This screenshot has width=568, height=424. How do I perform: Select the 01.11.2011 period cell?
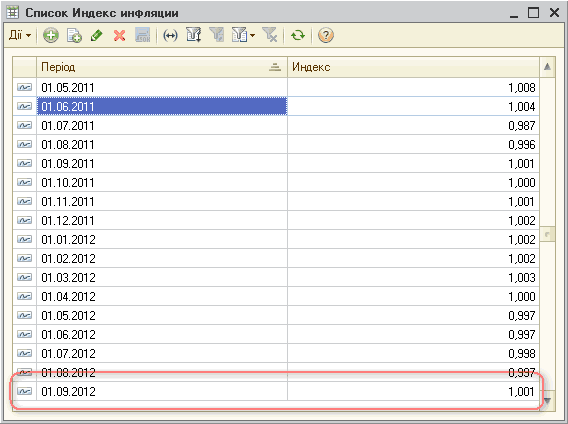click(162, 201)
